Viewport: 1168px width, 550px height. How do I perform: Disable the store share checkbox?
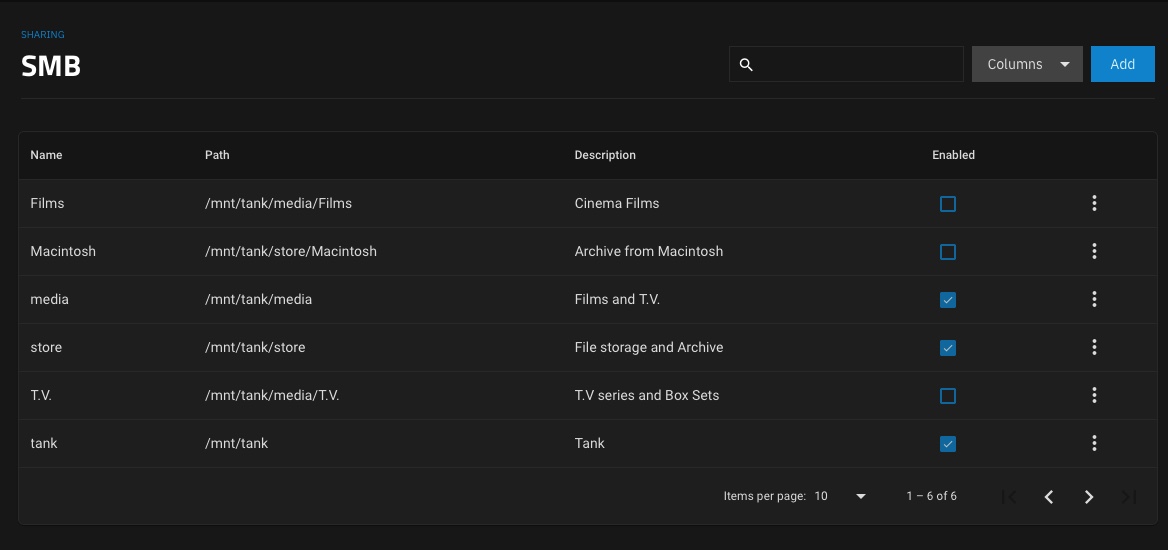pyautogui.click(x=948, y=348)
